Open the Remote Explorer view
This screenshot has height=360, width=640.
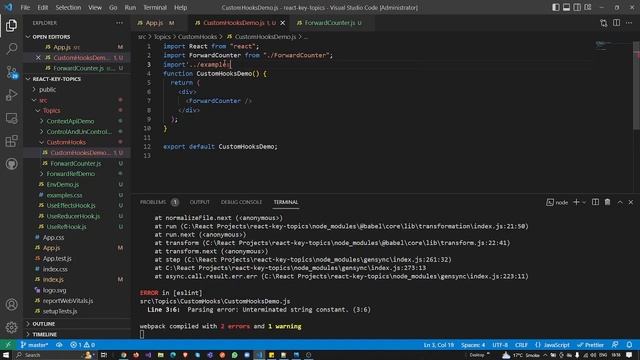point(11,118)
